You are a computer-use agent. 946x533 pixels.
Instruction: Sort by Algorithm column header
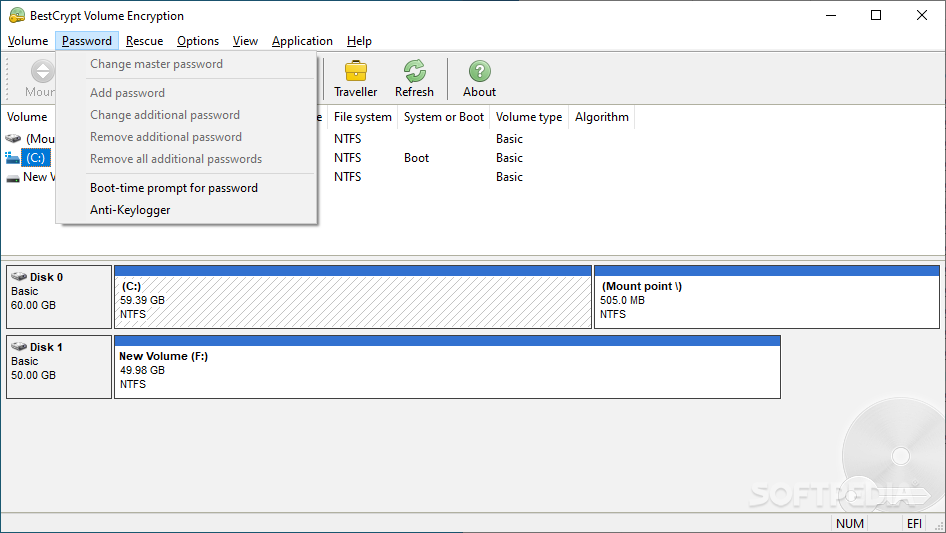602,117
